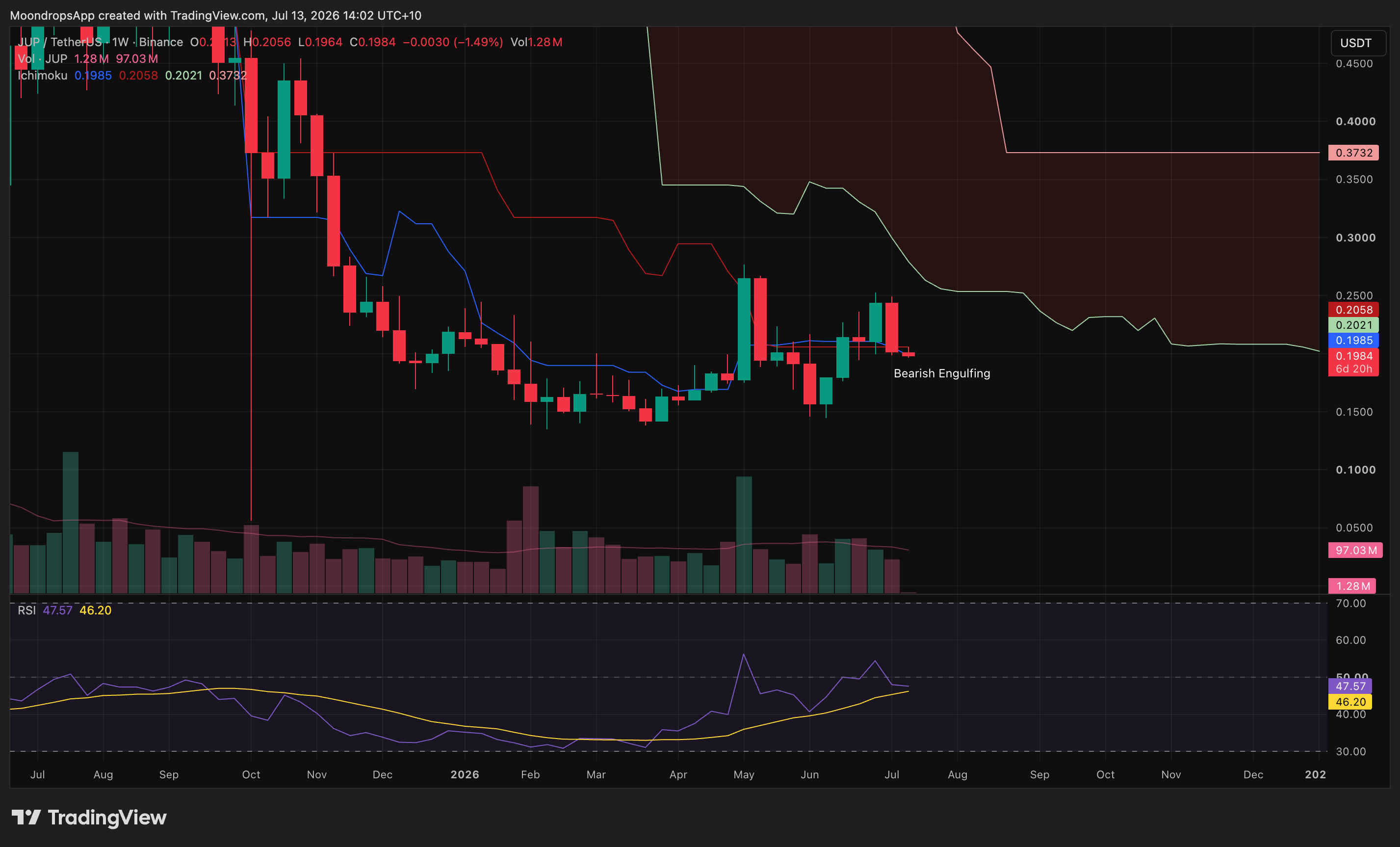Click the 30.00 RSI axis tick
The image size is (1400, 847).
click(1350, 751)
